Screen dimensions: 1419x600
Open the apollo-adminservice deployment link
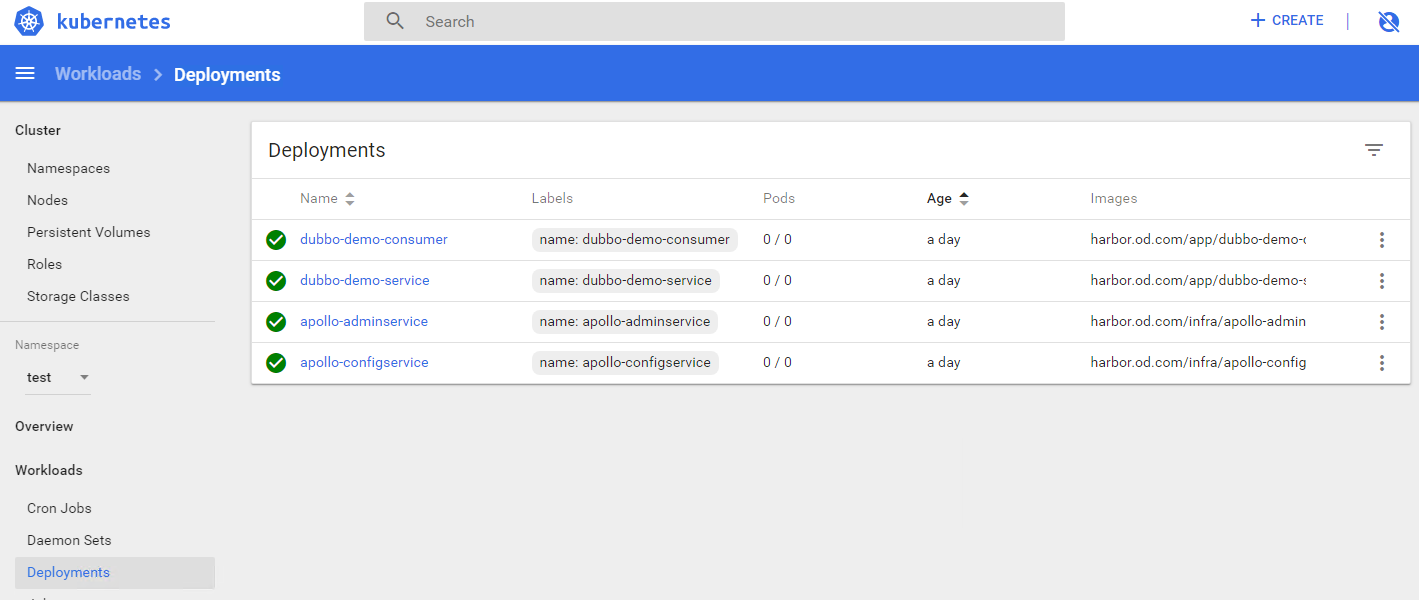point(364,322)
